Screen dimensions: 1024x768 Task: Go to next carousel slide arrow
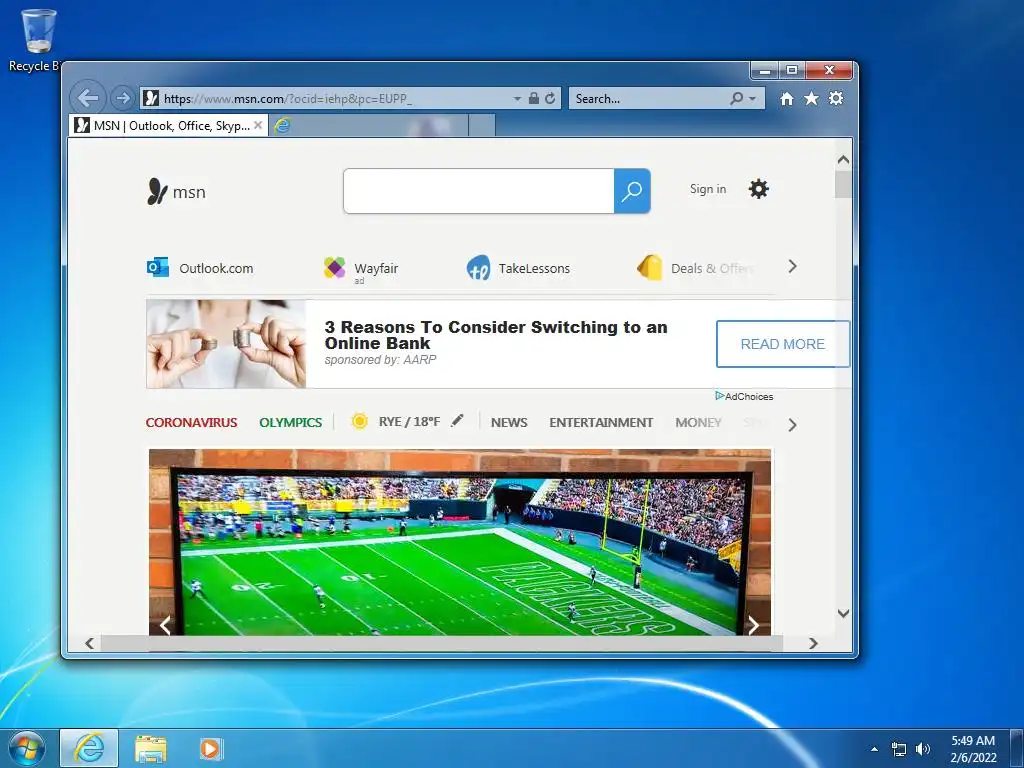(754, 625)
